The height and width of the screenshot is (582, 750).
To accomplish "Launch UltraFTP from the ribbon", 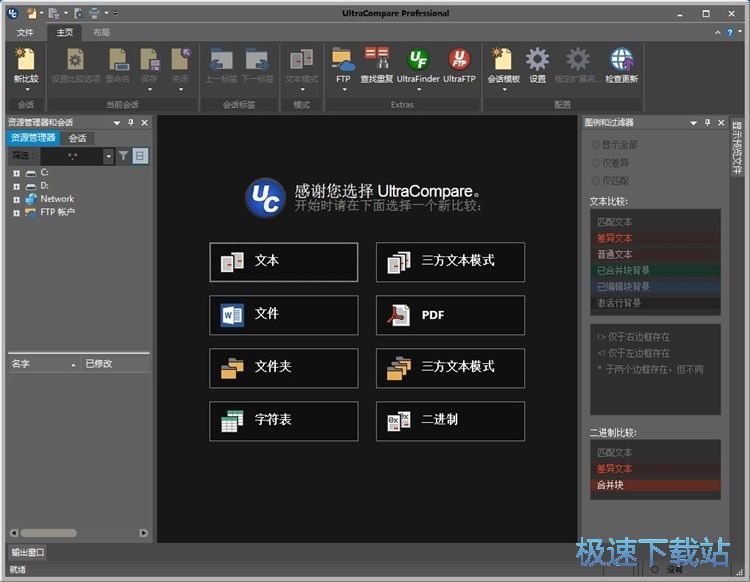I will (x=459, y=60).
